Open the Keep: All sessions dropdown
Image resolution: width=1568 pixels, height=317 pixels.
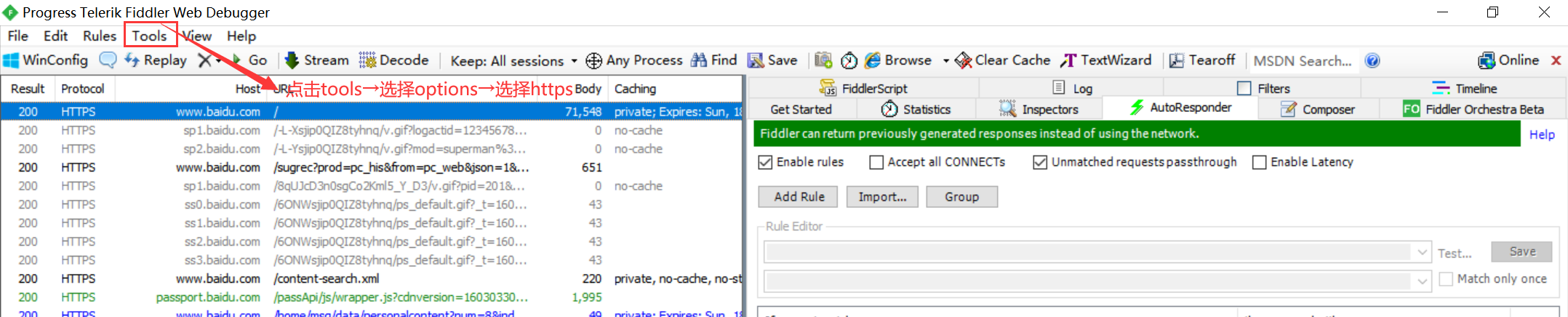click(x=574, y=61)
